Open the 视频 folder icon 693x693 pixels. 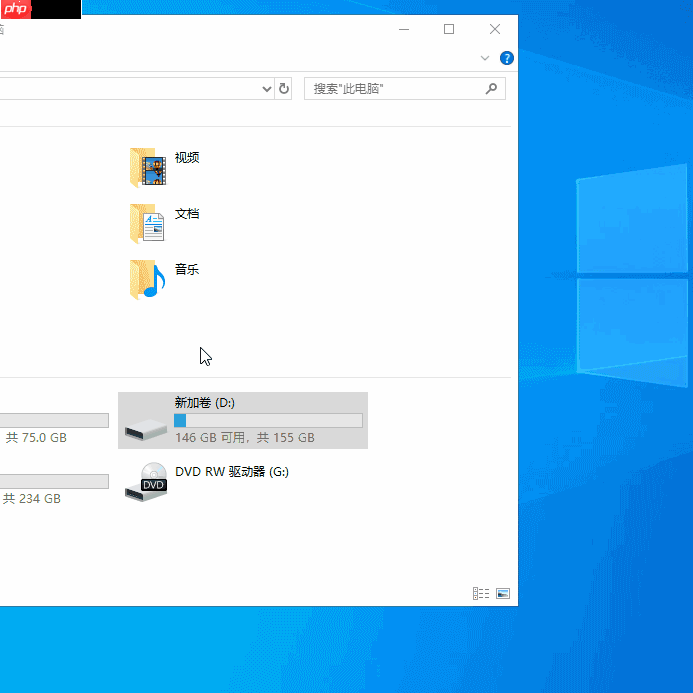[148, 168]
